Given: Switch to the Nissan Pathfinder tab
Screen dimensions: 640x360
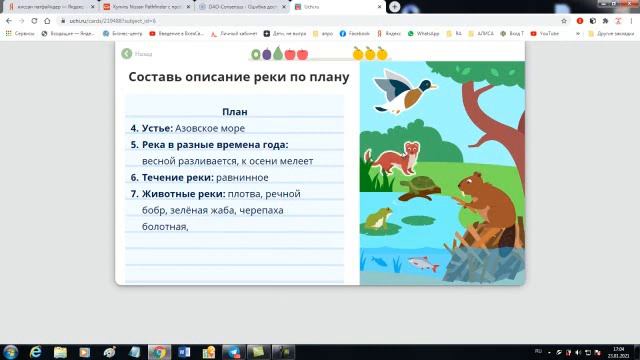Looking at the screenshot, I should (x=147, y=7).
